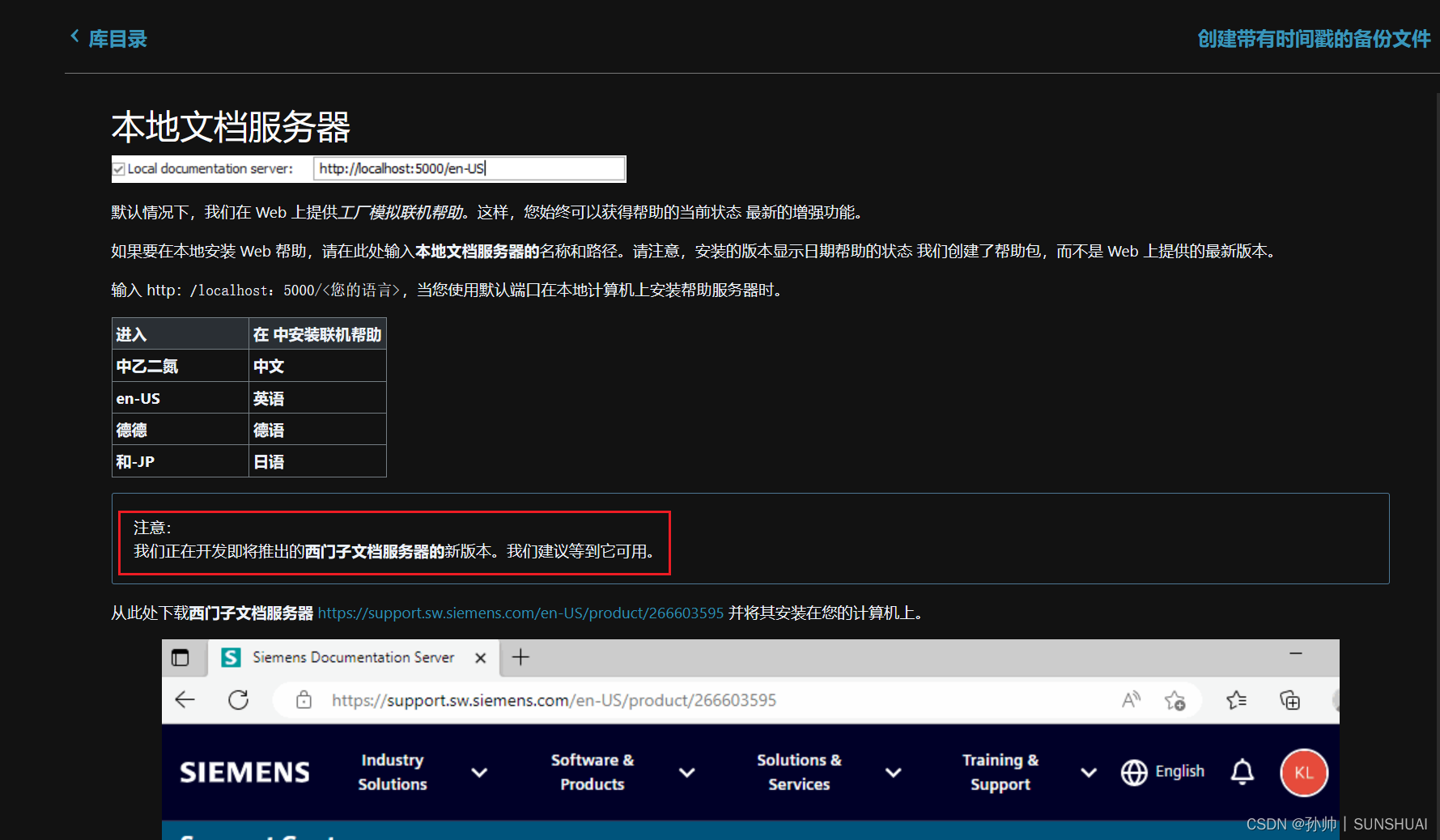Screen dimensions: 1440x840
Task: Open Training & Support menu
Action: point(1000,772)
